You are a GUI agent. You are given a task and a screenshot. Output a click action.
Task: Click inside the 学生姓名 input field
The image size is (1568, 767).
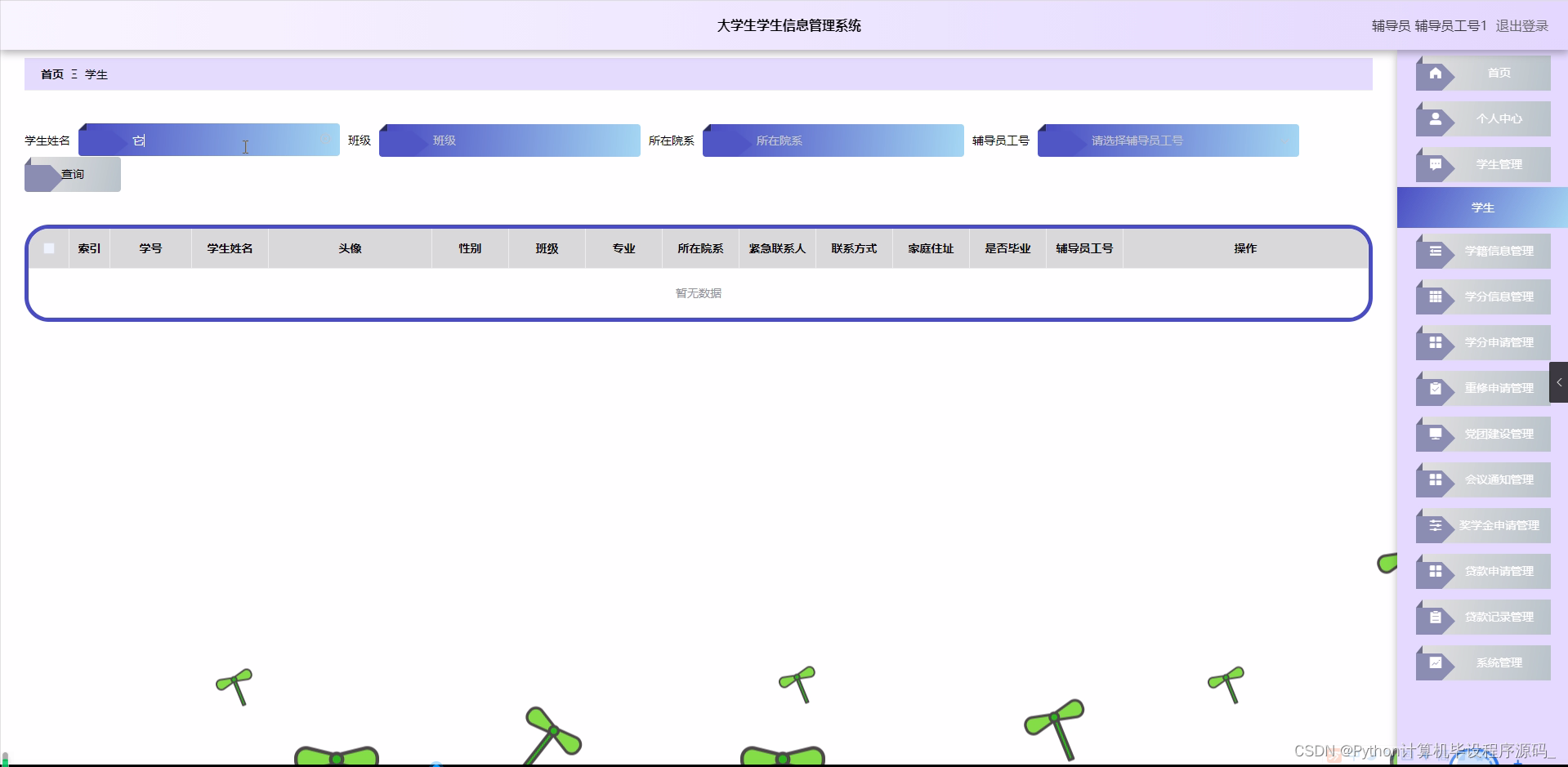[208, 140]
